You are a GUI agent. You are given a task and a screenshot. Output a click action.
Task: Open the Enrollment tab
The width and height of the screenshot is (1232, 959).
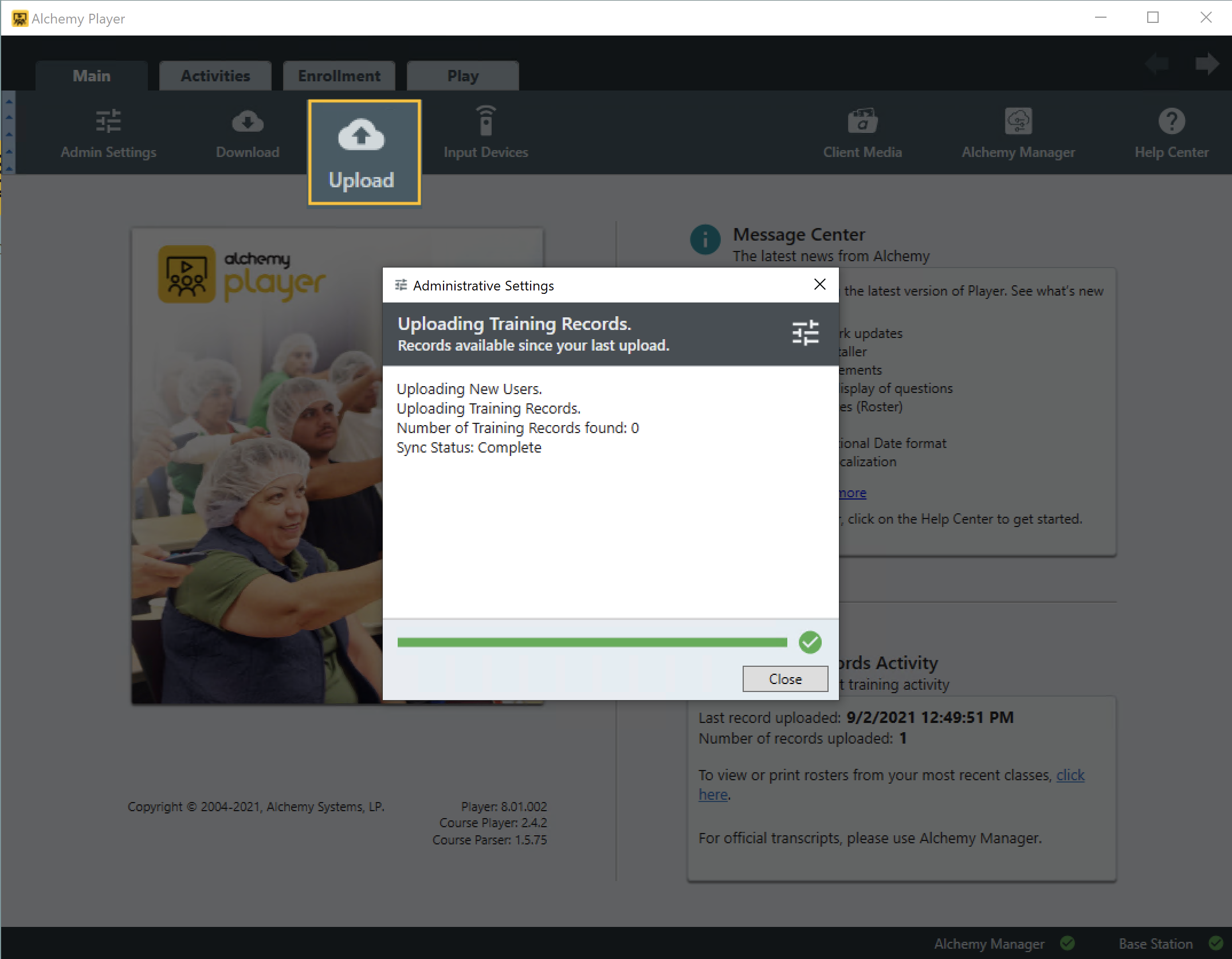(x=339, y=76)
